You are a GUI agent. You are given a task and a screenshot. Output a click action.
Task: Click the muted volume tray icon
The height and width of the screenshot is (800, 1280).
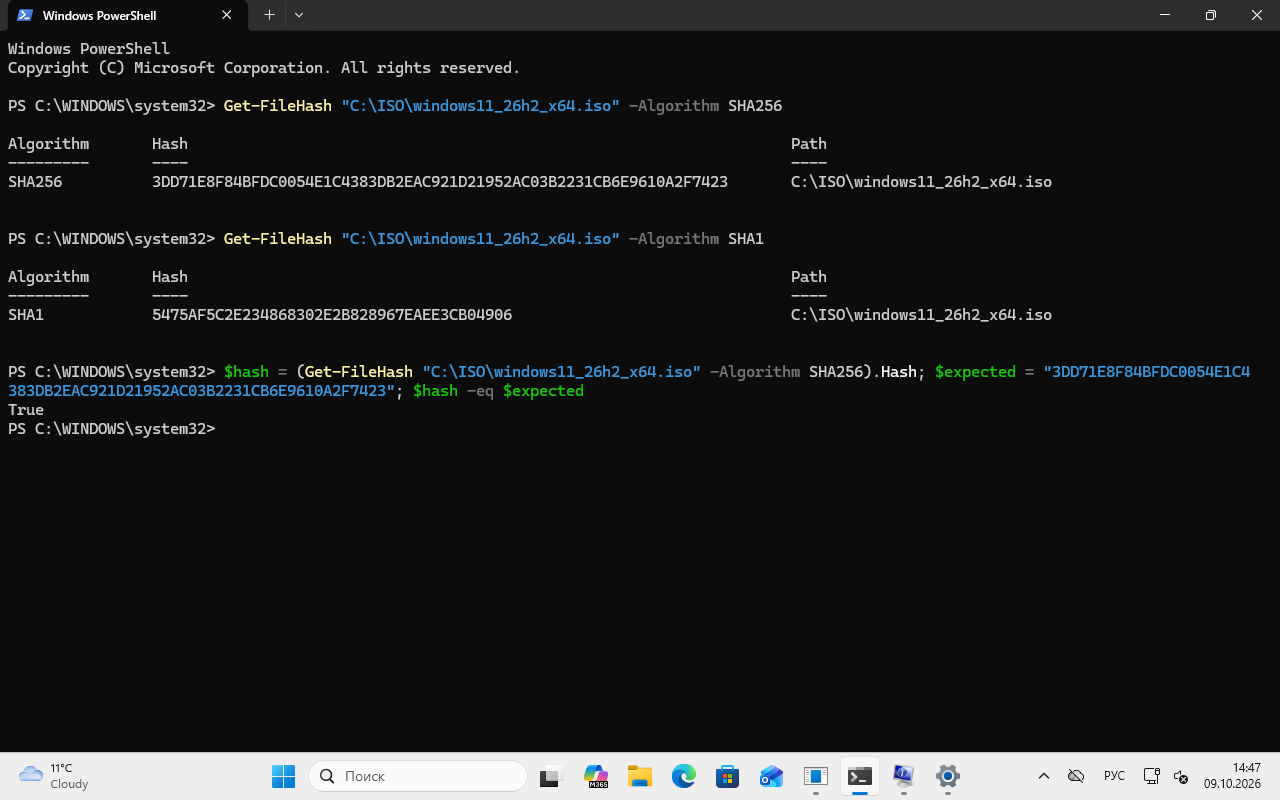pyautogui.click(x=1180, y=776)
